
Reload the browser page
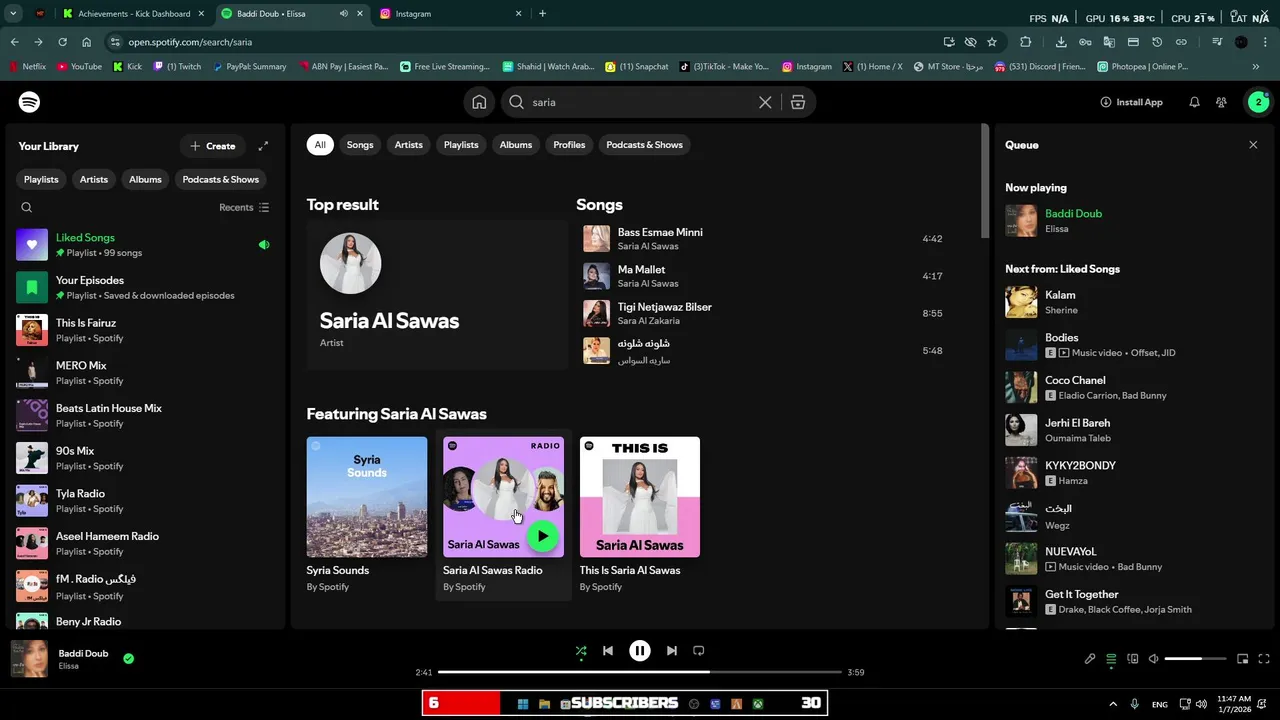(62, 42)
